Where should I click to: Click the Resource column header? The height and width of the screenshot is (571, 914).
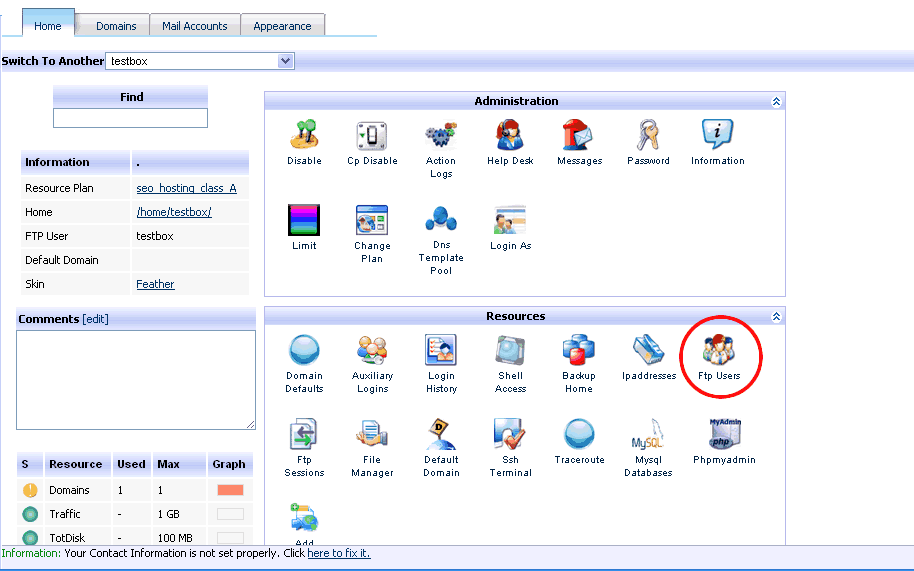click(x=76, y=464)
